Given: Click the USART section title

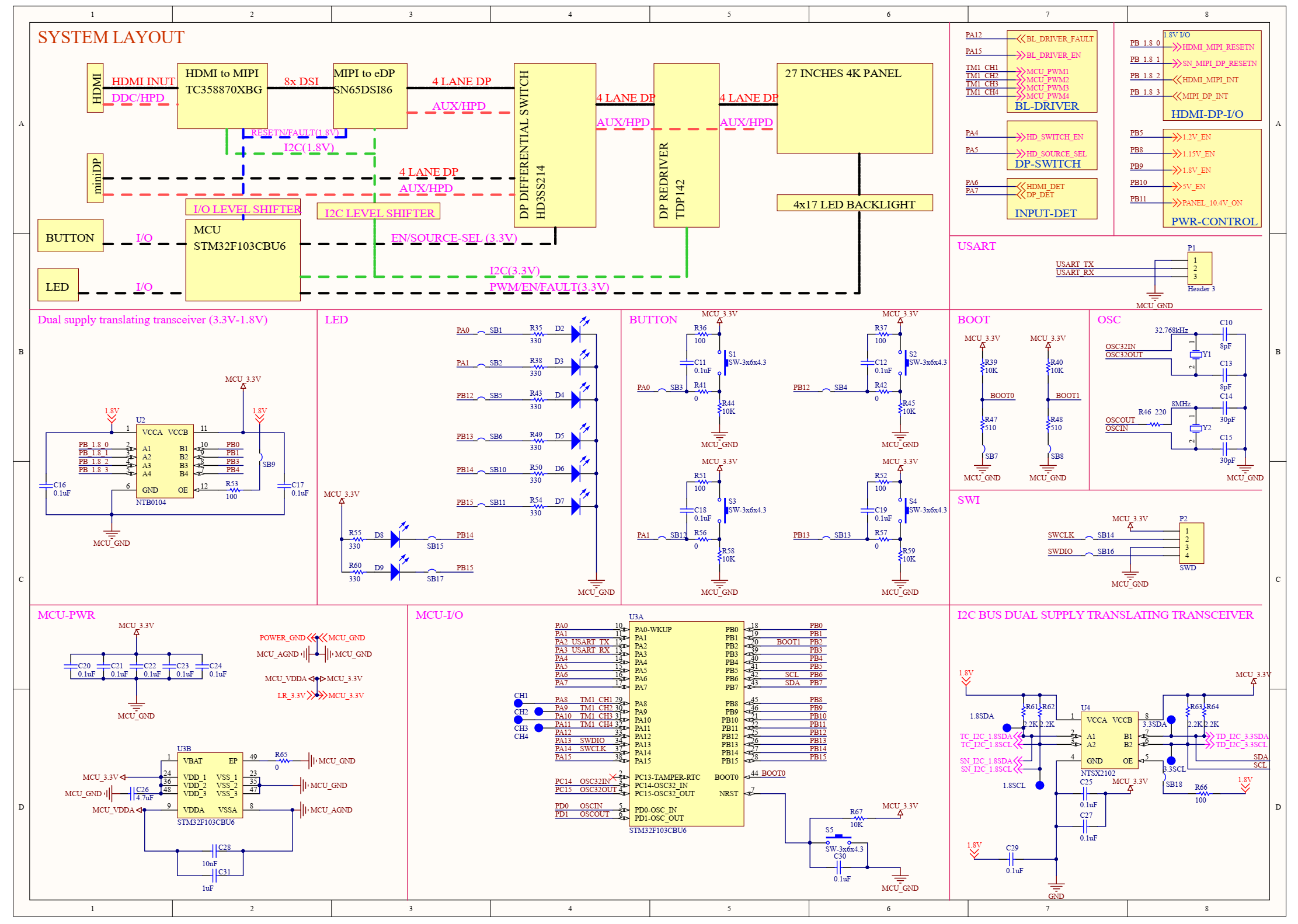Looking at the screenshot, I should pyautogui.click(x=976, y=246).
